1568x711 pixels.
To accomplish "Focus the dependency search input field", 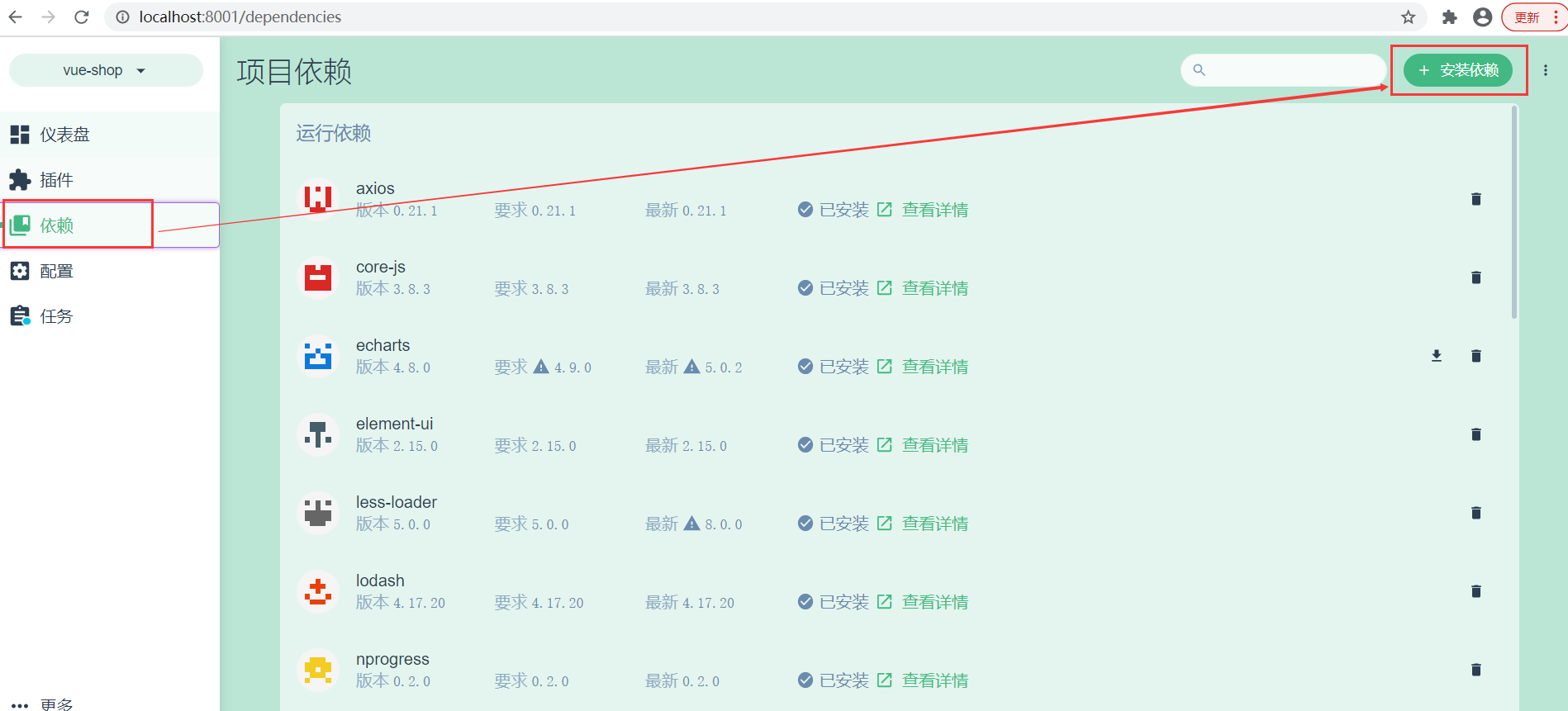I will (1284, 70).
